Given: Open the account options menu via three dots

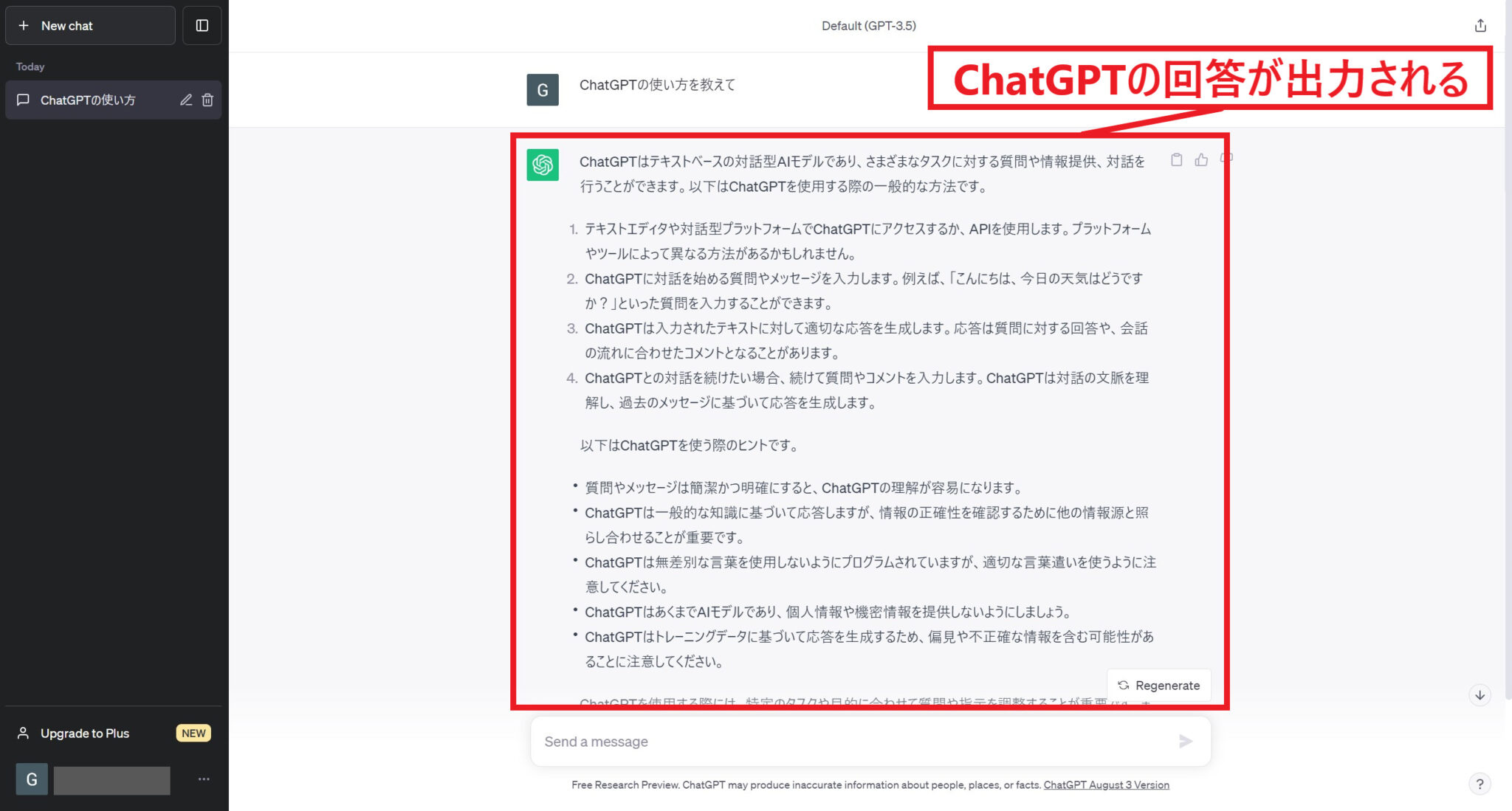Looking at the screenshot, I should coord(204,779).
